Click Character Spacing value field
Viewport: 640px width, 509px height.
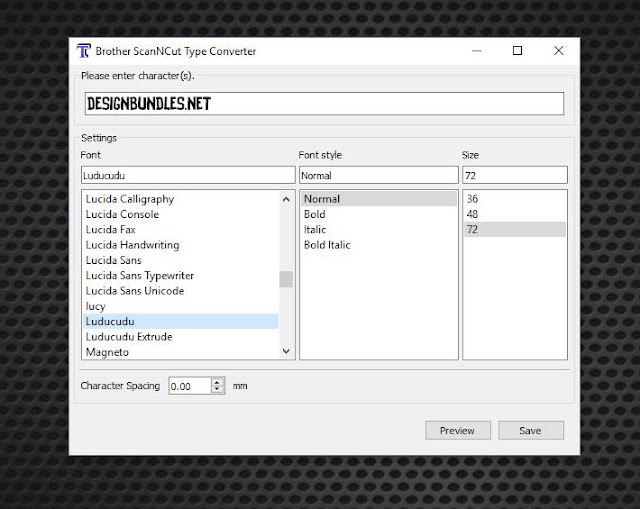pyautogui.click(x=190, y=386)
